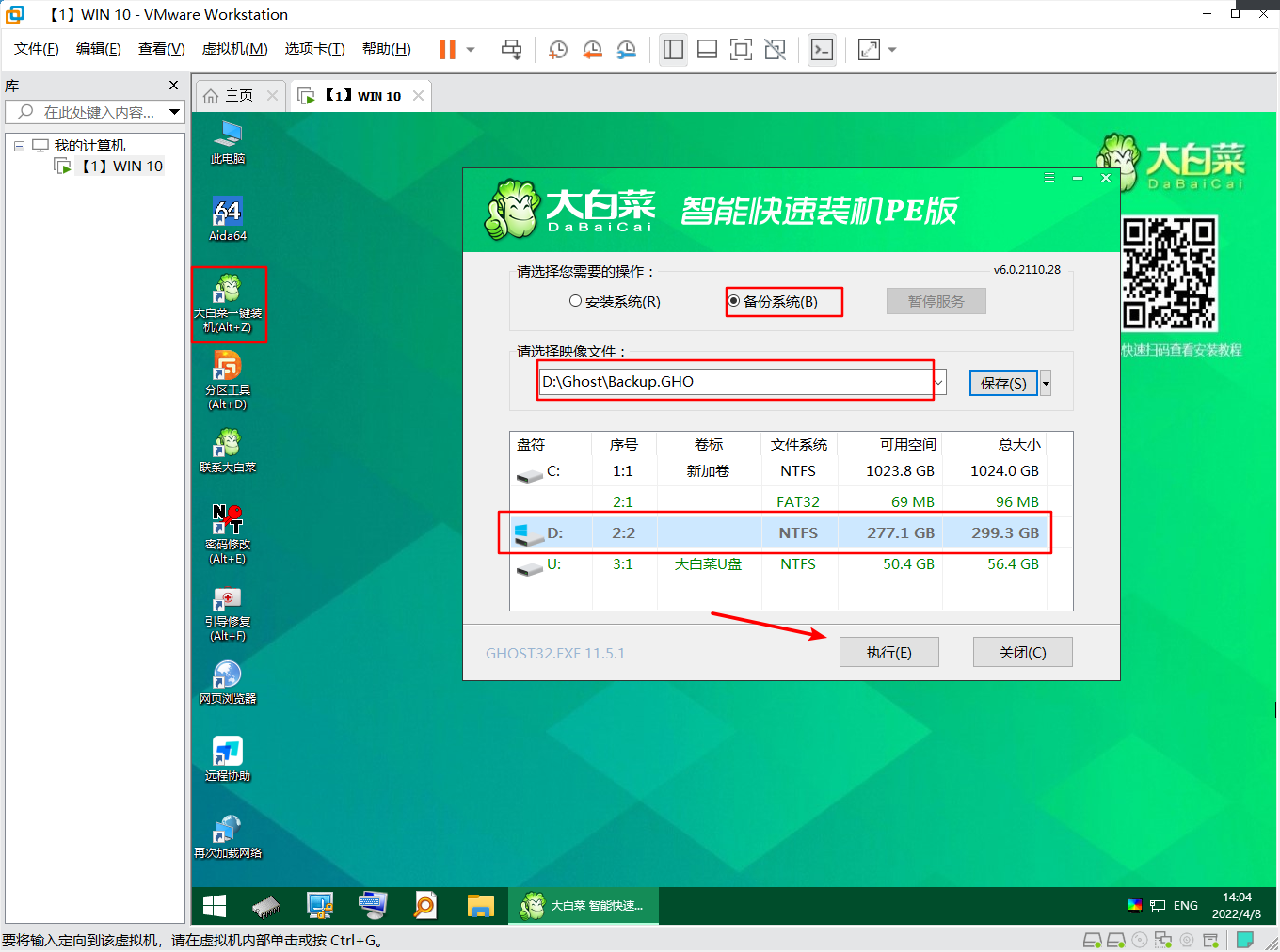Toggle the library sidebar view icon
This screenshot has width=1280, height=952.
click(673, 49)
